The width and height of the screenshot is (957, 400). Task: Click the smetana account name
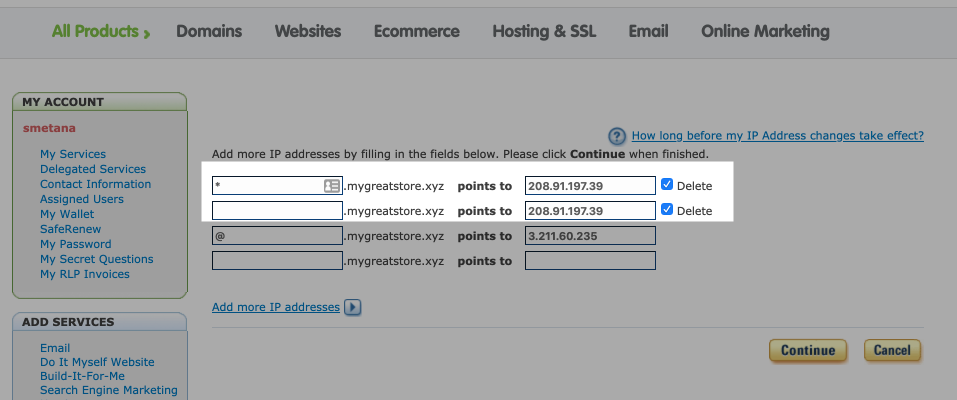click(49, 128)
